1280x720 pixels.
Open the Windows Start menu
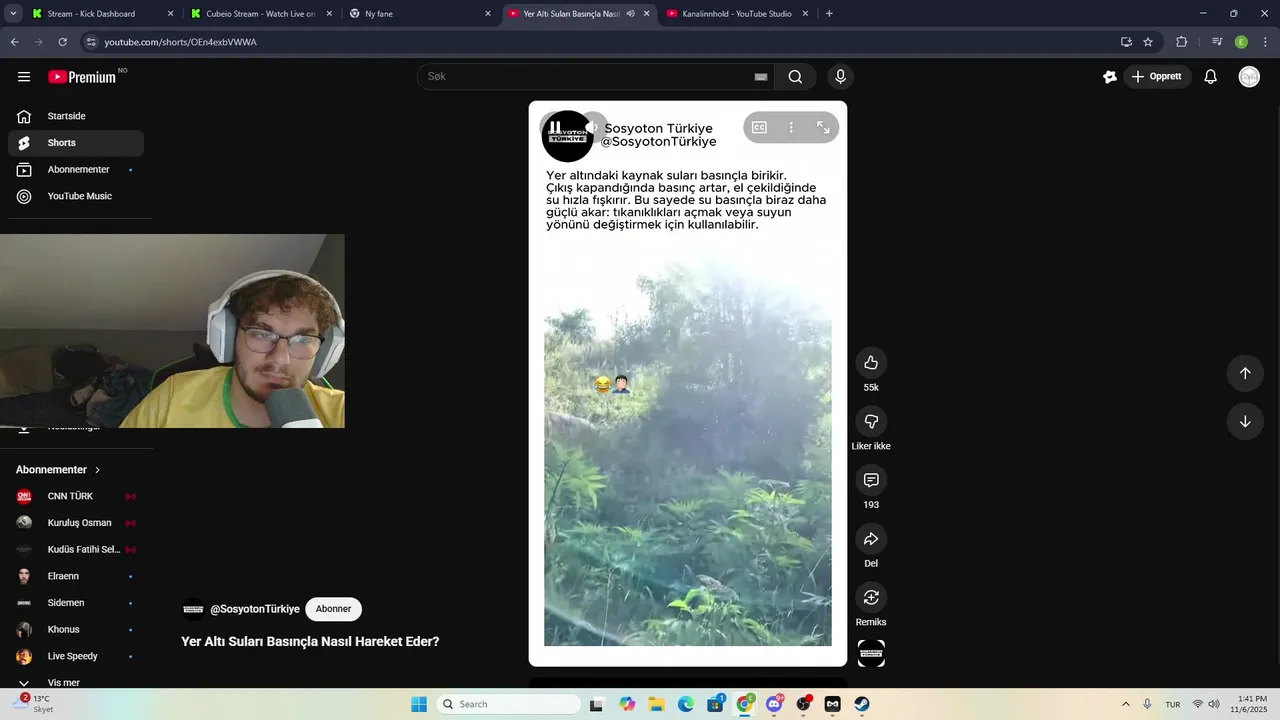[x=419, y=704]
